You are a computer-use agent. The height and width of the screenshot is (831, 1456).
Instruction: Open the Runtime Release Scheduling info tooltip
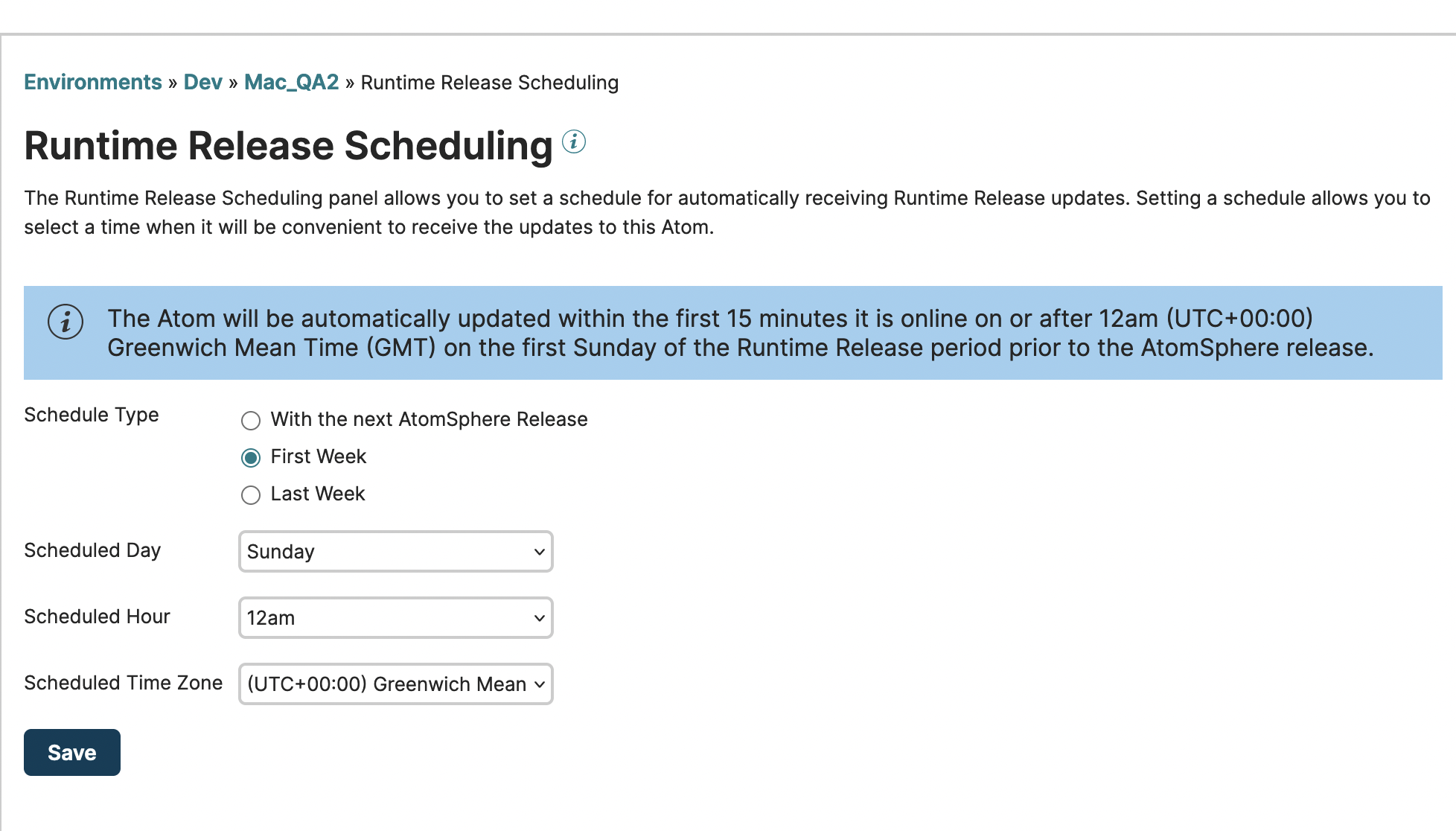point(573,141)
